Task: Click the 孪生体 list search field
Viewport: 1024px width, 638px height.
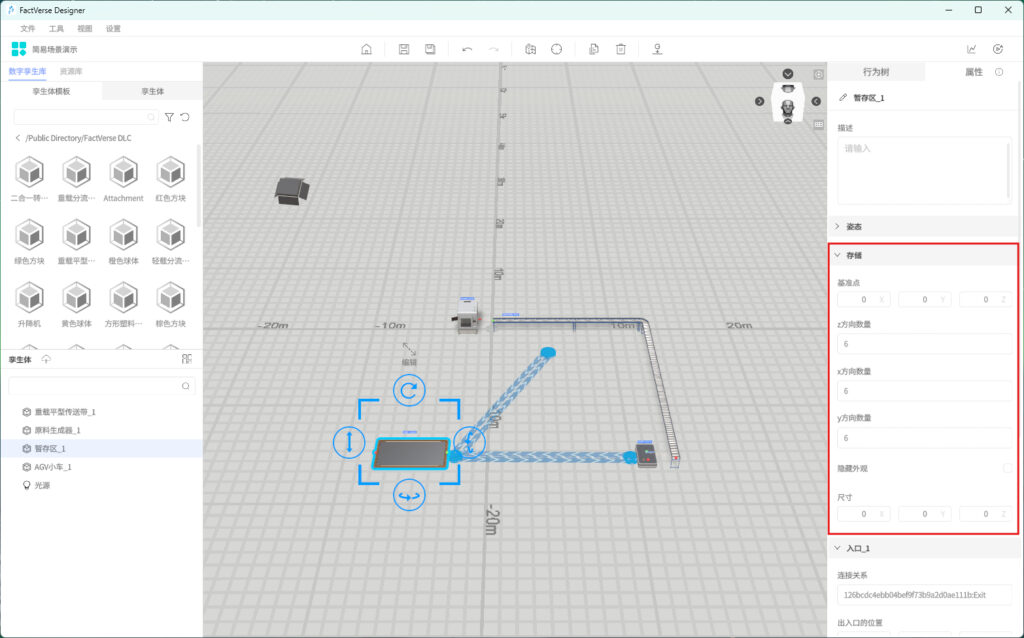Action: point(101,386)
